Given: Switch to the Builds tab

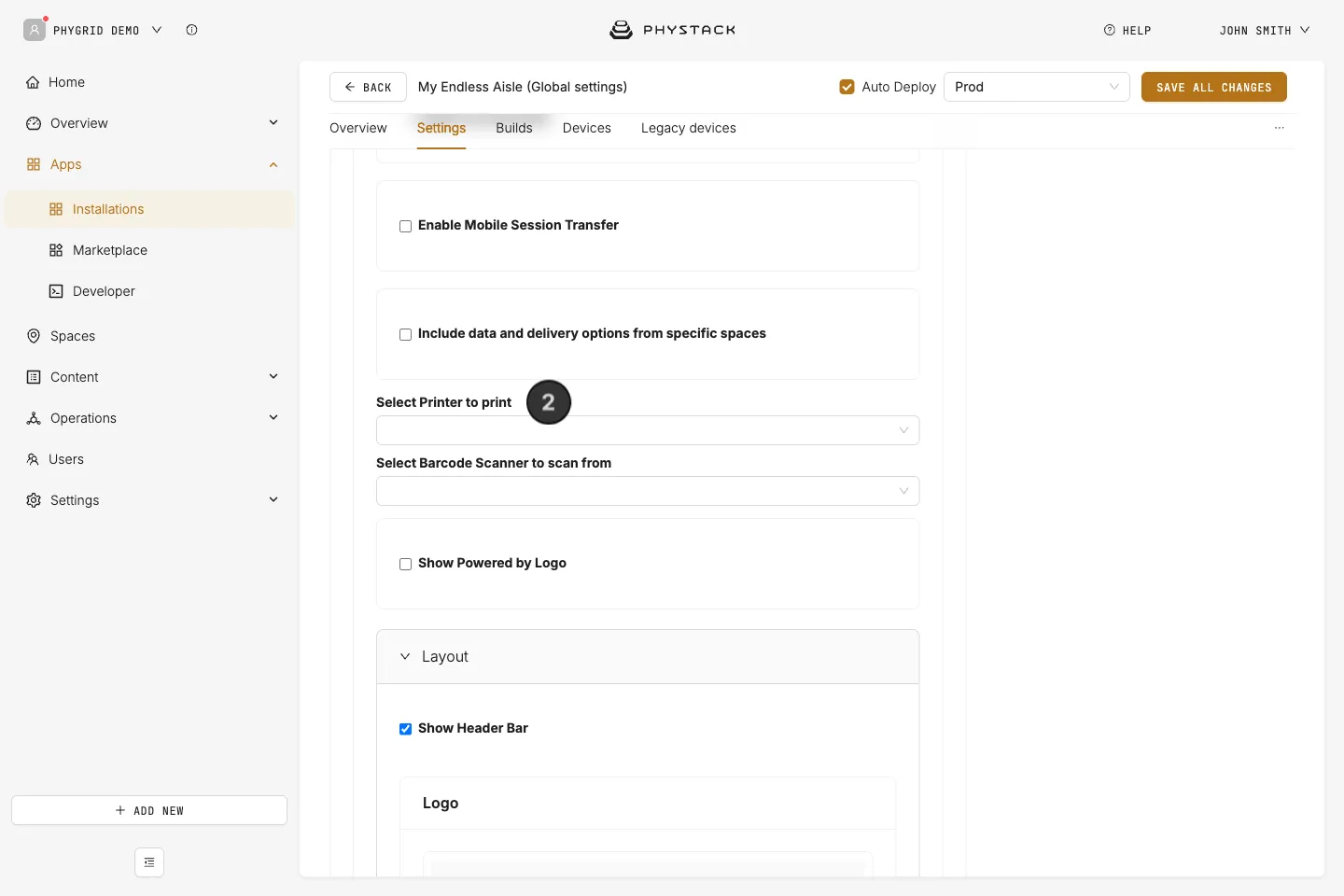Looking at the screenshot, I should point(514,128).
